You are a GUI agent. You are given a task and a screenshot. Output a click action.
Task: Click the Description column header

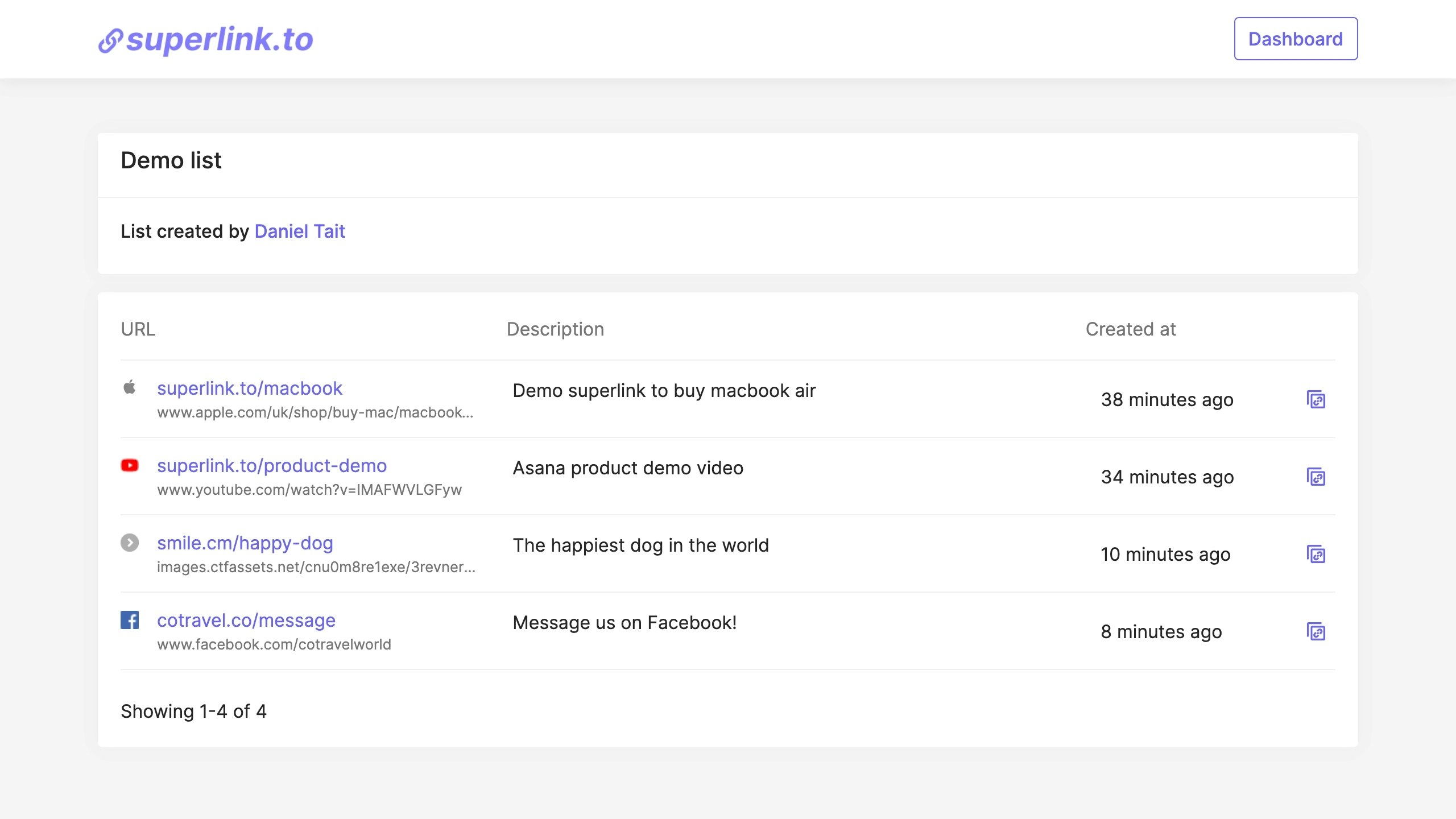(555, 329)
